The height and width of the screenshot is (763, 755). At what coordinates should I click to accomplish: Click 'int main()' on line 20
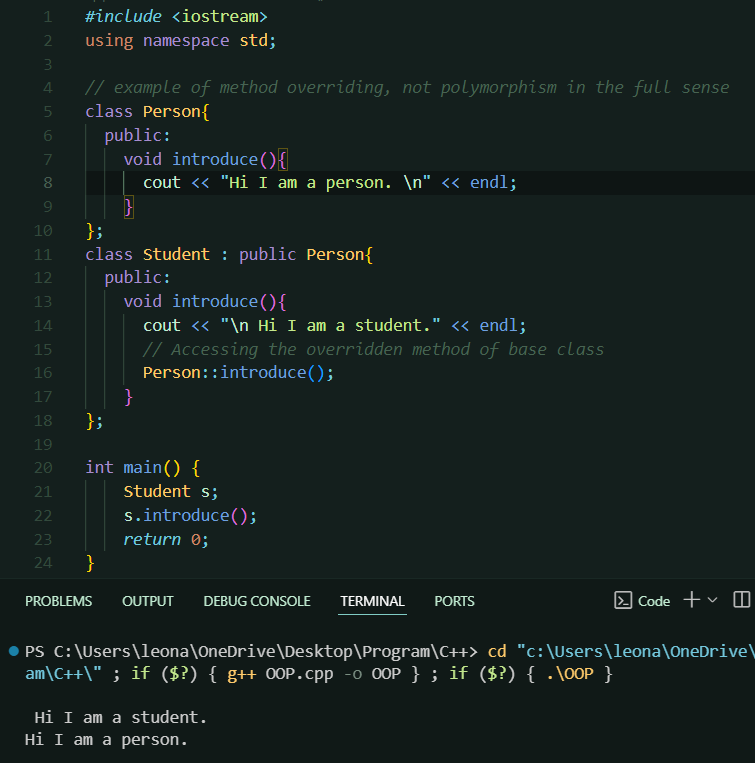[x=133, y=468]
